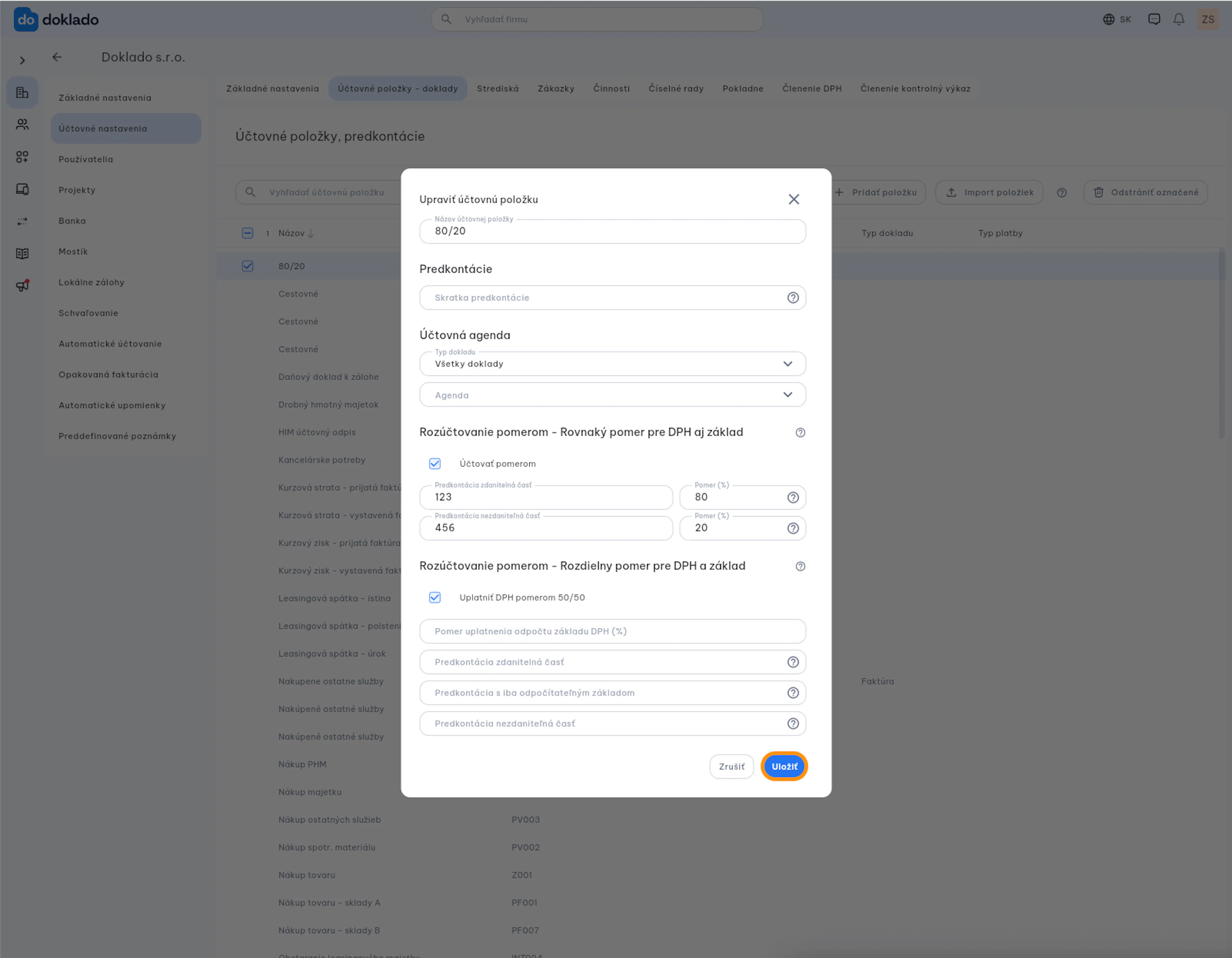Toggle the select-all checkbox in table header

click(248, 233)
